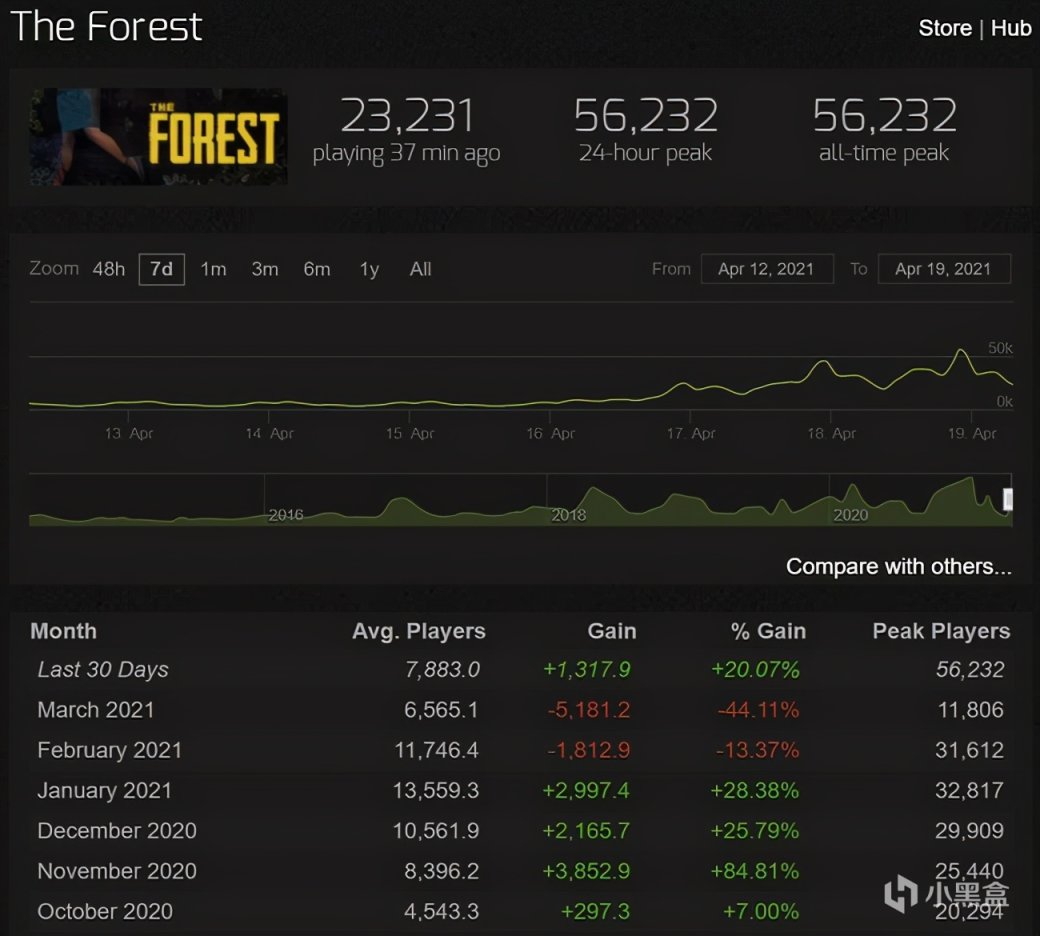Edit the From date field Apr 12, 2021
Screen dimensions: 1040x936
767,269
